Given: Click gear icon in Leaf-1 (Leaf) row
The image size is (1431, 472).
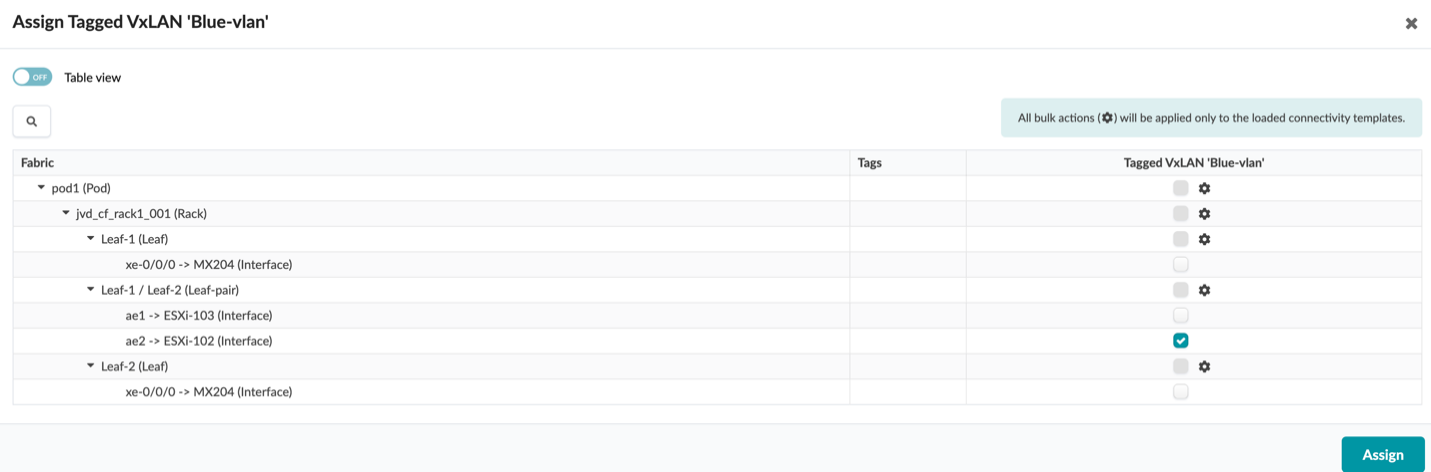Looking at the screenshot, I should (x=1205, y=239).
